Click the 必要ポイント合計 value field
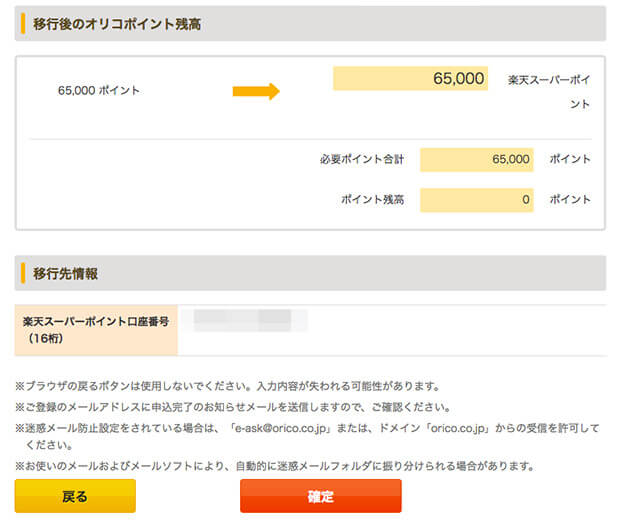Screen dimensions: 620x521 pyautogui.click(x=476, y=160)
